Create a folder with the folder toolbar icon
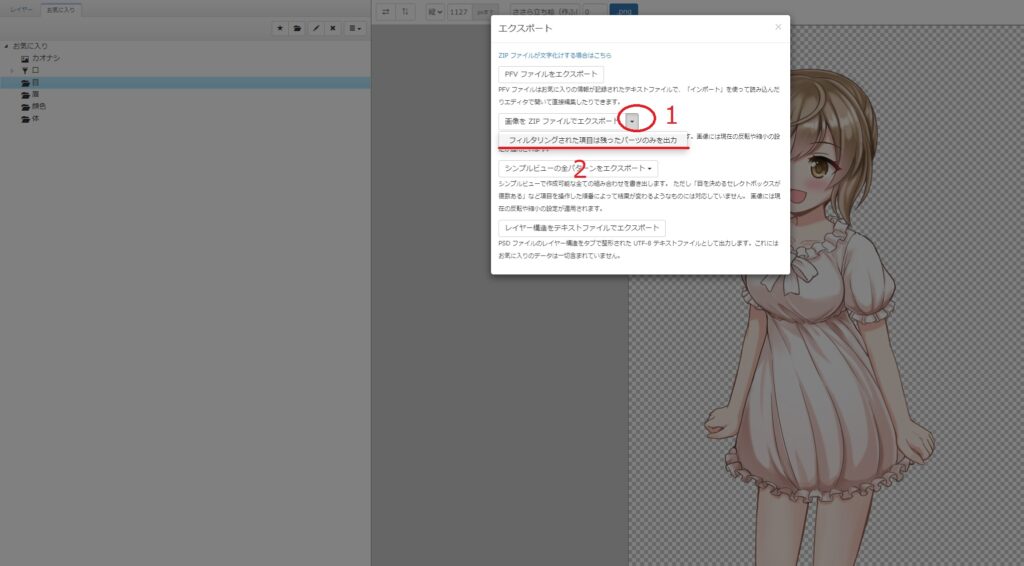This screenshot has width=1024, height=566. coord(298,29)
